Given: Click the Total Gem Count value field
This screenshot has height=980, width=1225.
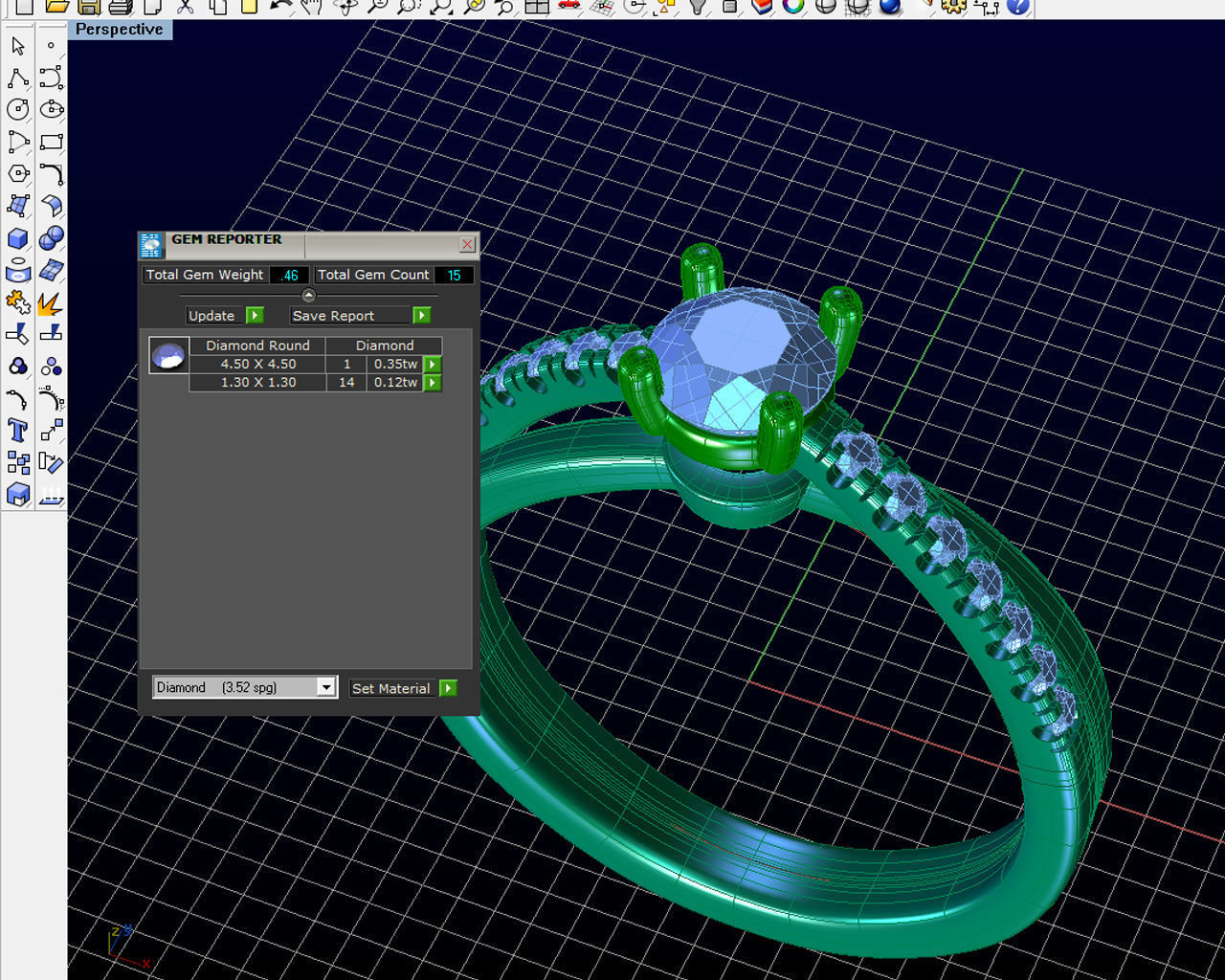Looking at the screenshot, I should click(x=454, y=276).
